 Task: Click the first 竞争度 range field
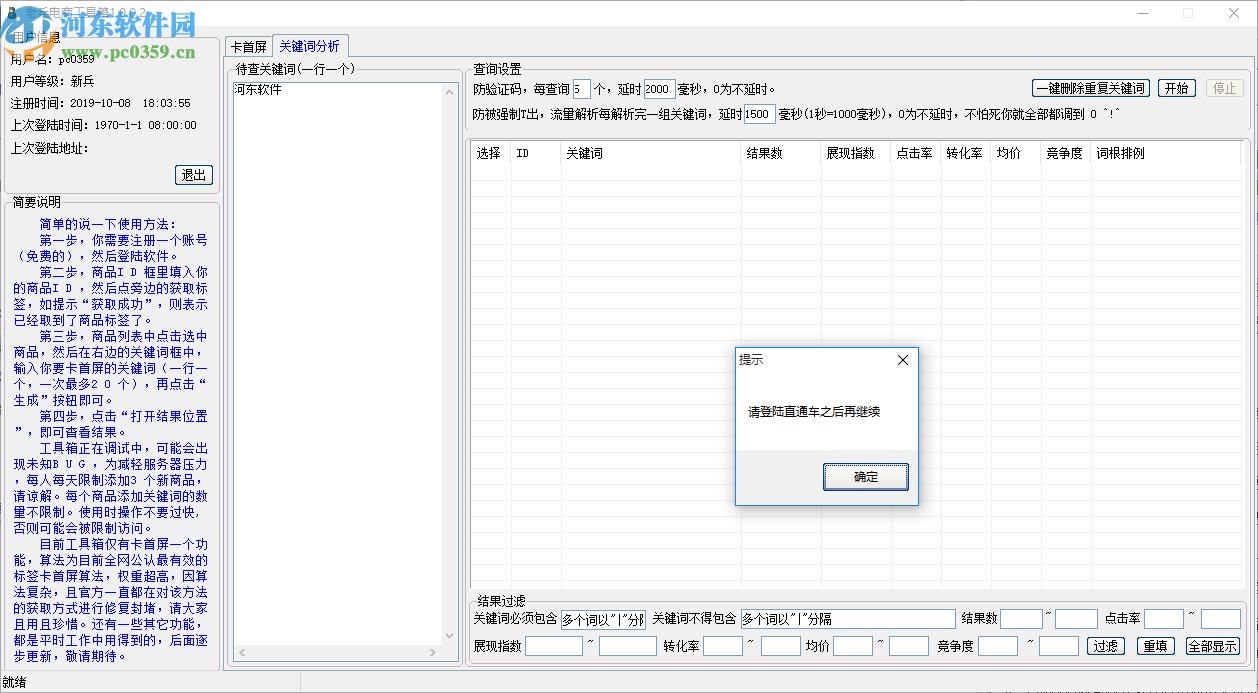pyautogui.click(x=997, y=645)
